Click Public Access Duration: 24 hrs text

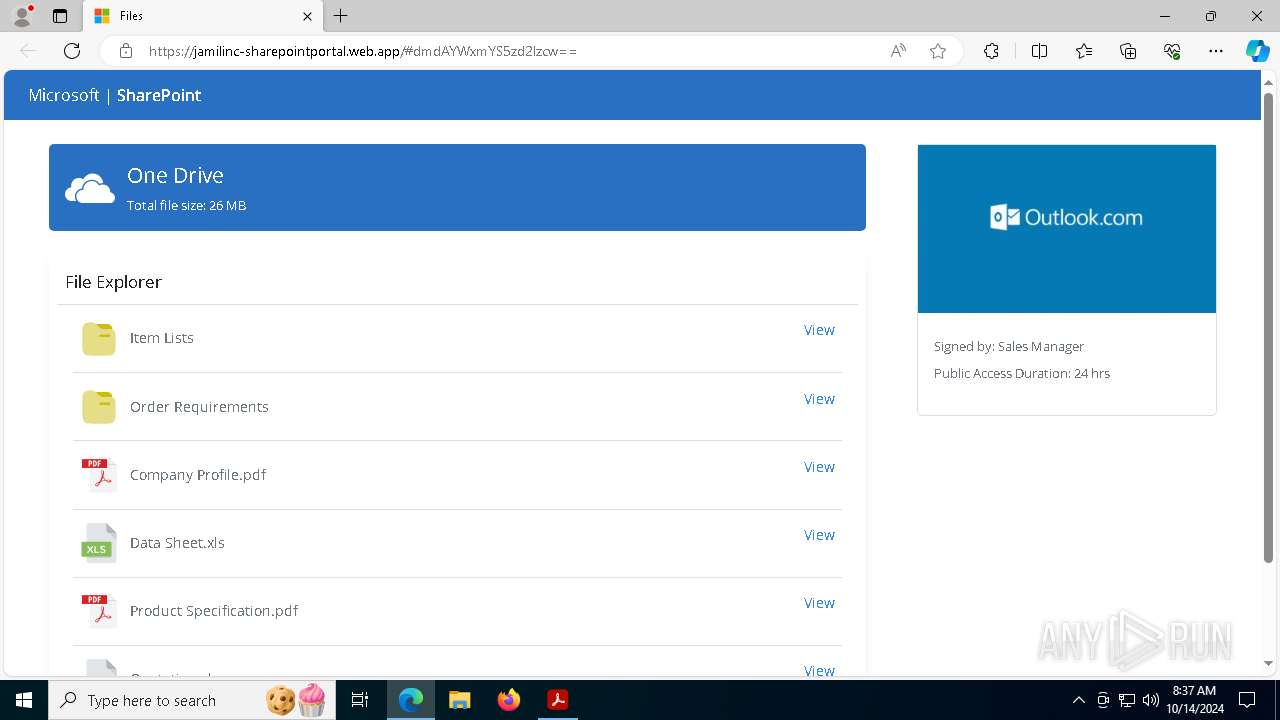tap(1022, 373)
